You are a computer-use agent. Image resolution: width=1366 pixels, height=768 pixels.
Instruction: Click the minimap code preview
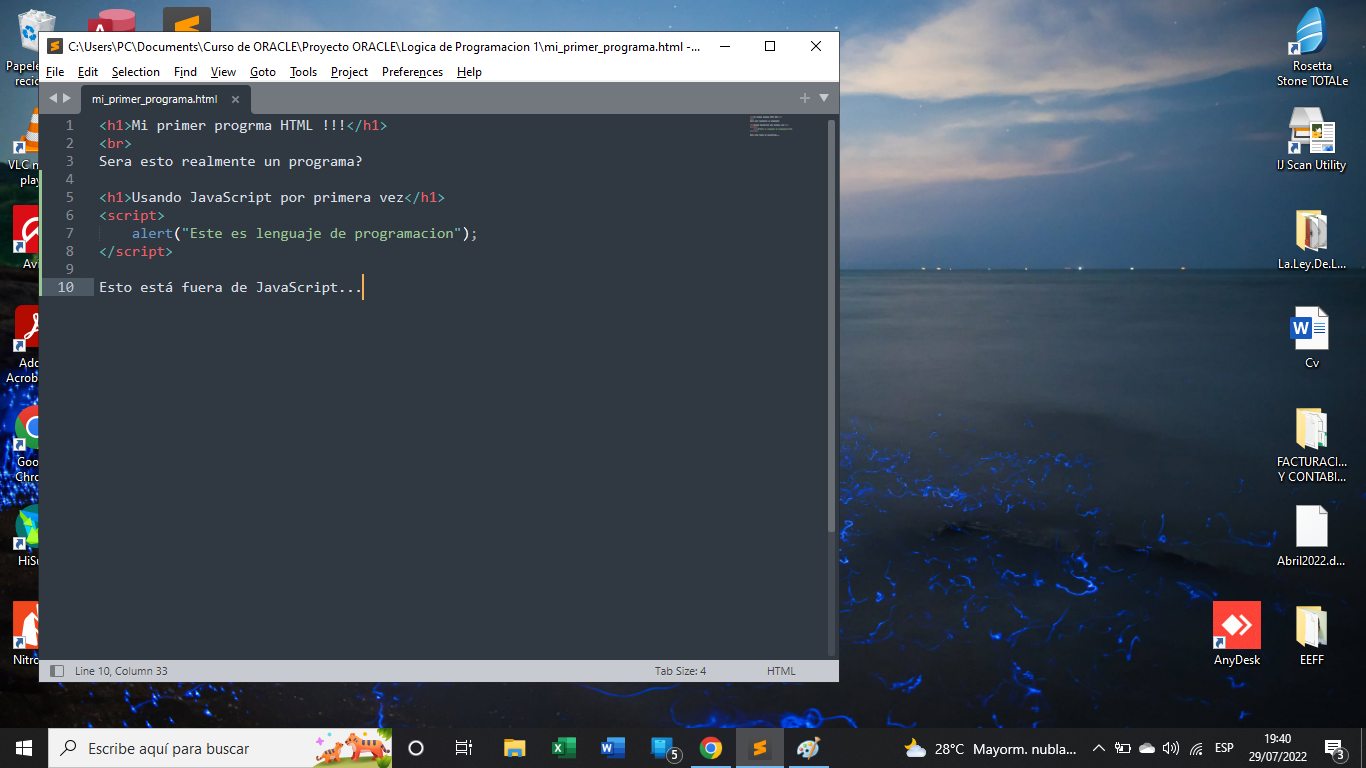(771, 126)
